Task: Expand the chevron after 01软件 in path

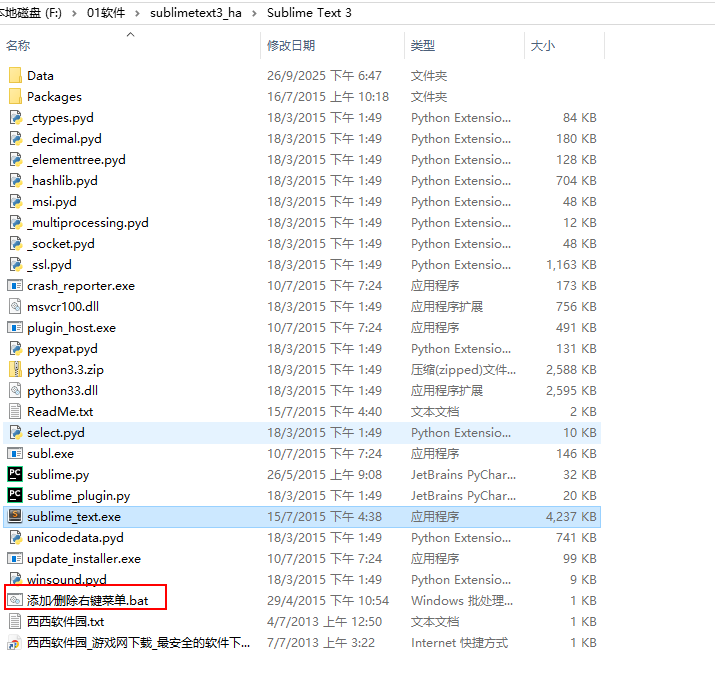Action: click(x=137, y=13)
